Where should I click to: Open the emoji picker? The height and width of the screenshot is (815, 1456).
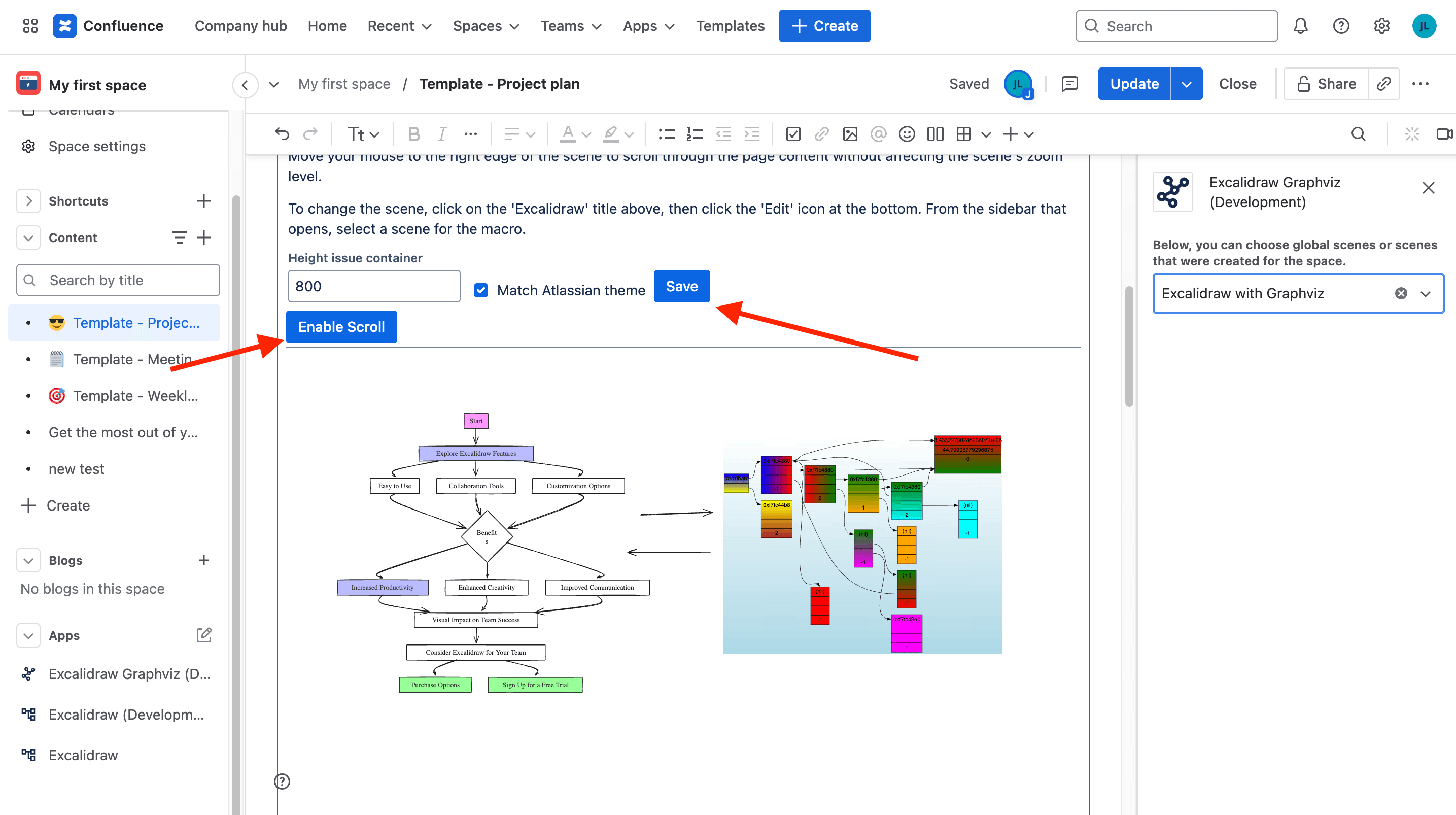(907, 134)
